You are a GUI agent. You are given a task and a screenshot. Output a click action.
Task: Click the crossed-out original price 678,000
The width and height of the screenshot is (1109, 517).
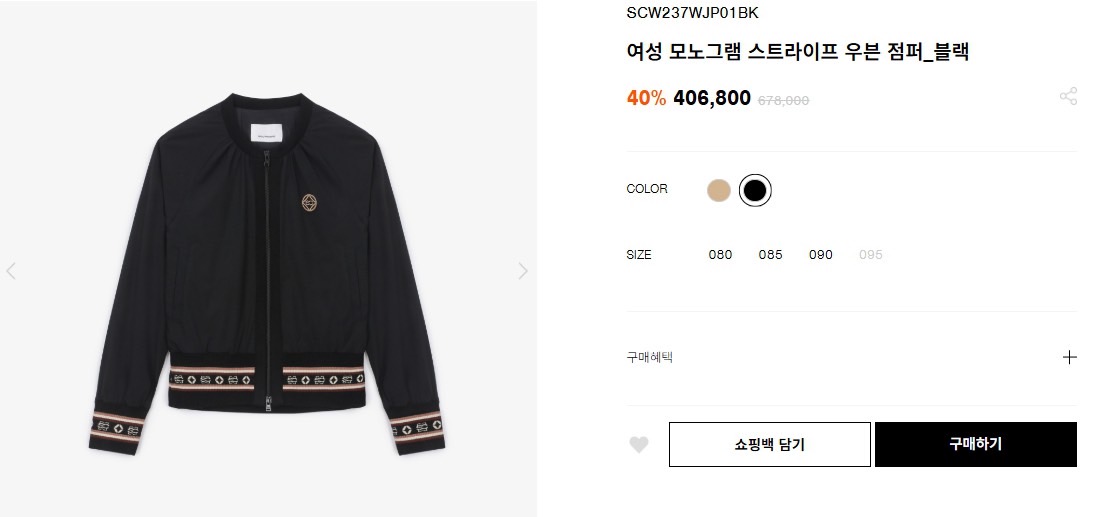(x=783, y=100)
